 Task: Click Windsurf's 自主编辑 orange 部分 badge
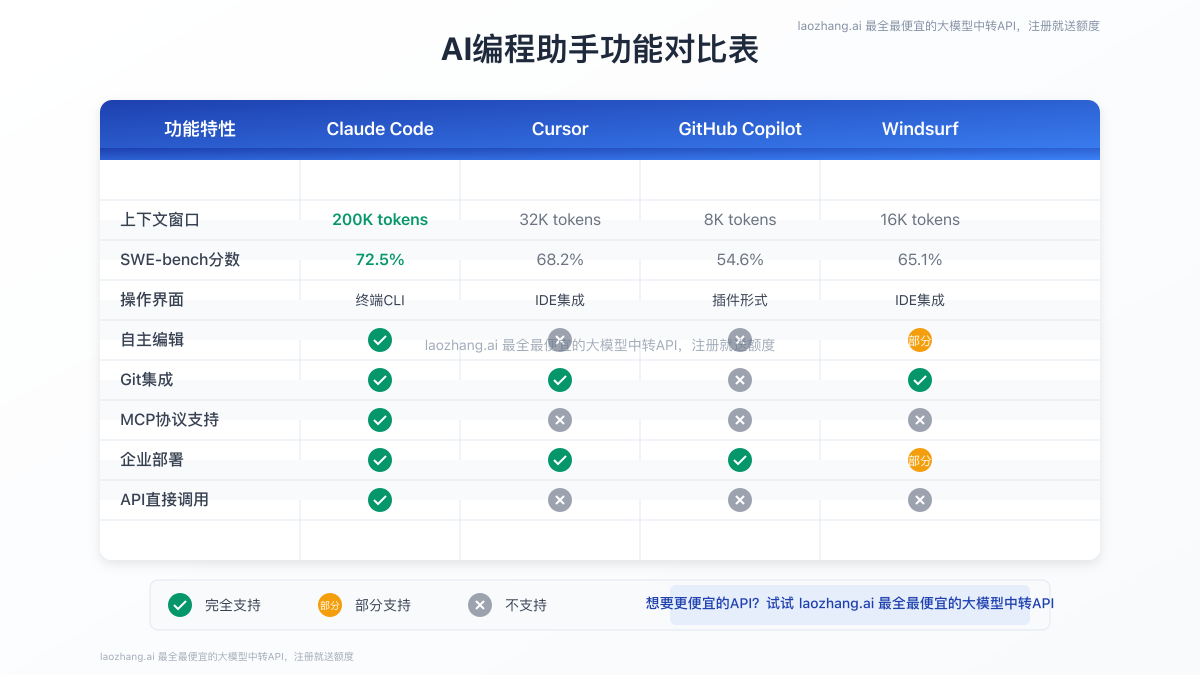click(x=920, y=340)
